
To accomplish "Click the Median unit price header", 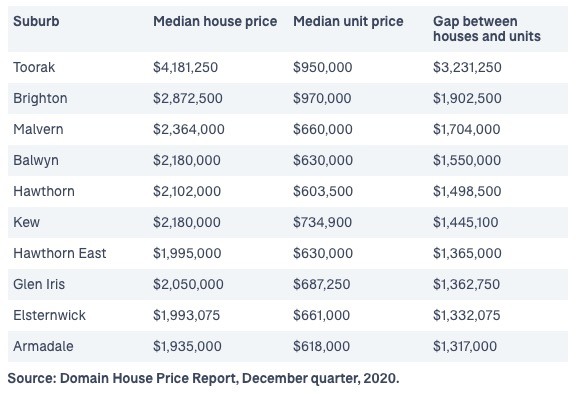I will [348, 21].
